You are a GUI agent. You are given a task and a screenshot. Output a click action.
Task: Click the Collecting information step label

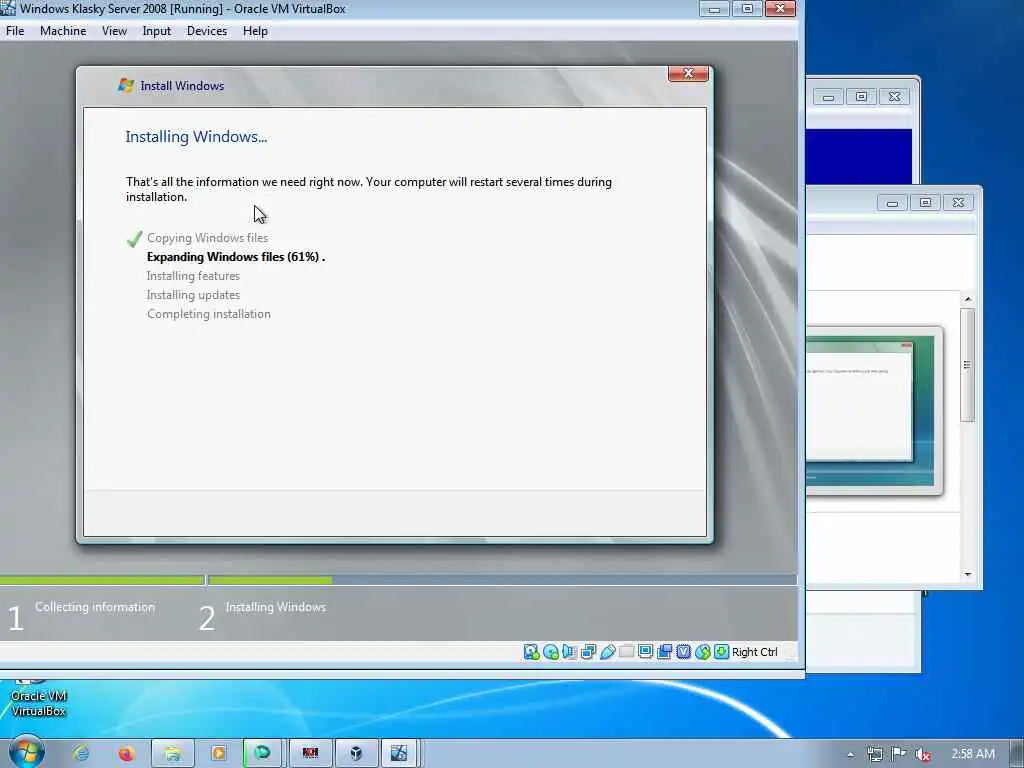pos(95,607)
